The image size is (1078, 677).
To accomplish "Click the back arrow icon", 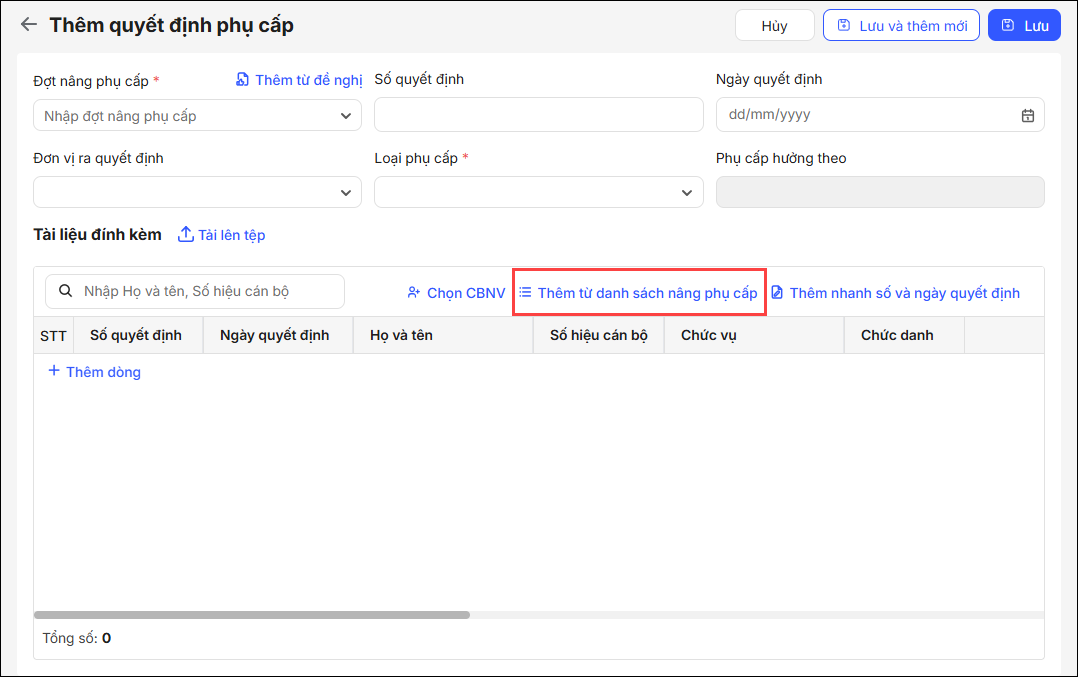I will (28, 25).
